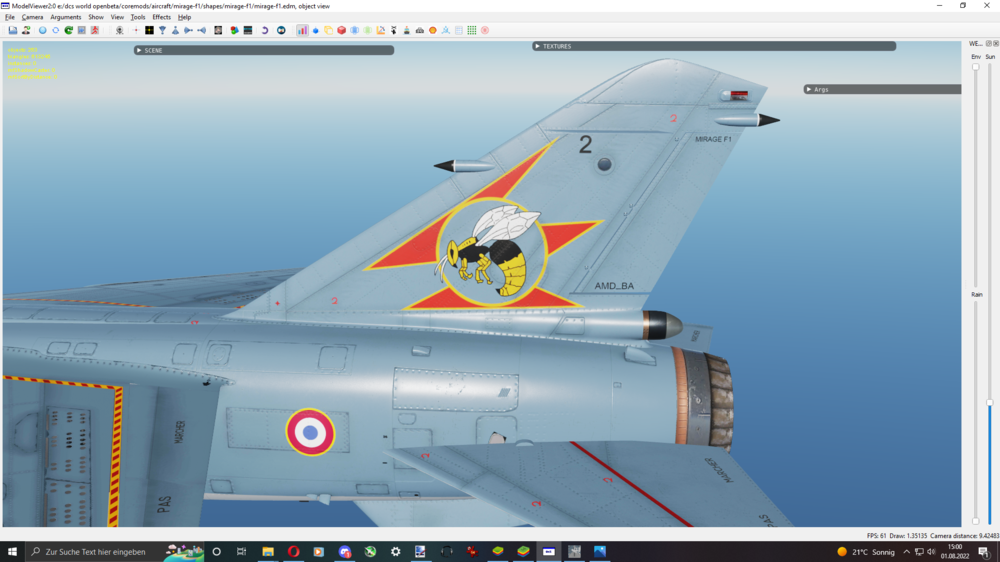
Task: Click the Rain slider handle at bottom
Action: point(976,521)
